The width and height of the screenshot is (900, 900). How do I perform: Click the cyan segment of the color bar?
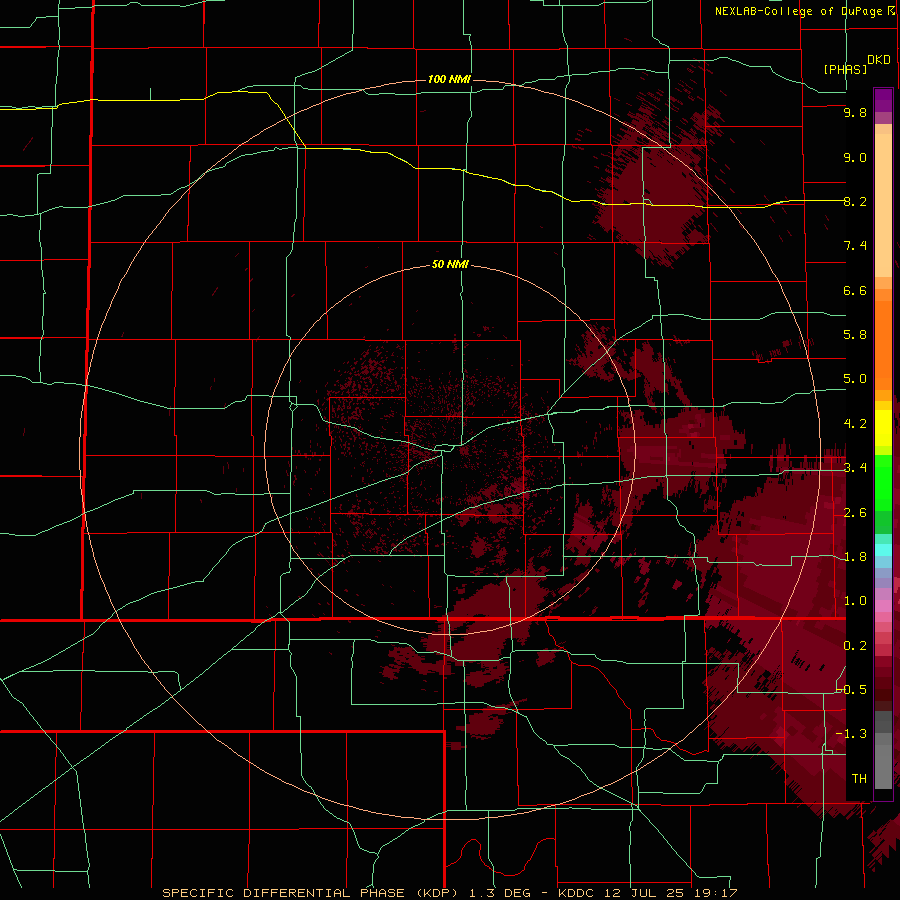[x=883, y=550]
